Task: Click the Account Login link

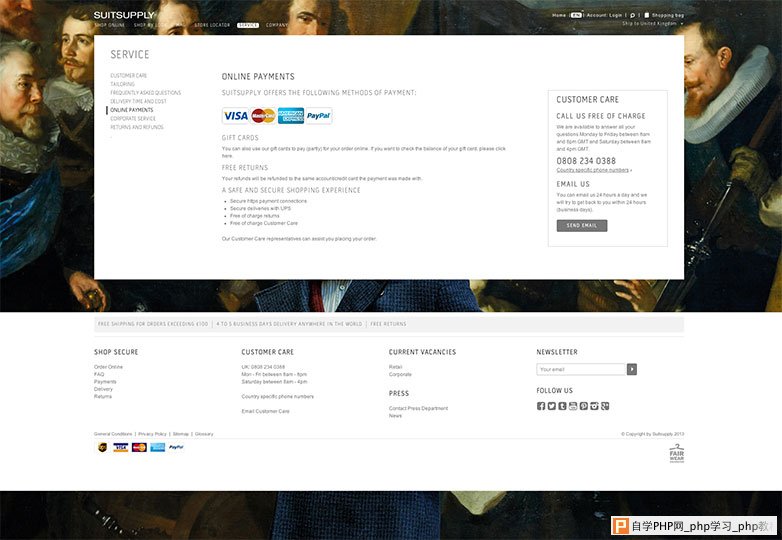Action: (604, 15)
